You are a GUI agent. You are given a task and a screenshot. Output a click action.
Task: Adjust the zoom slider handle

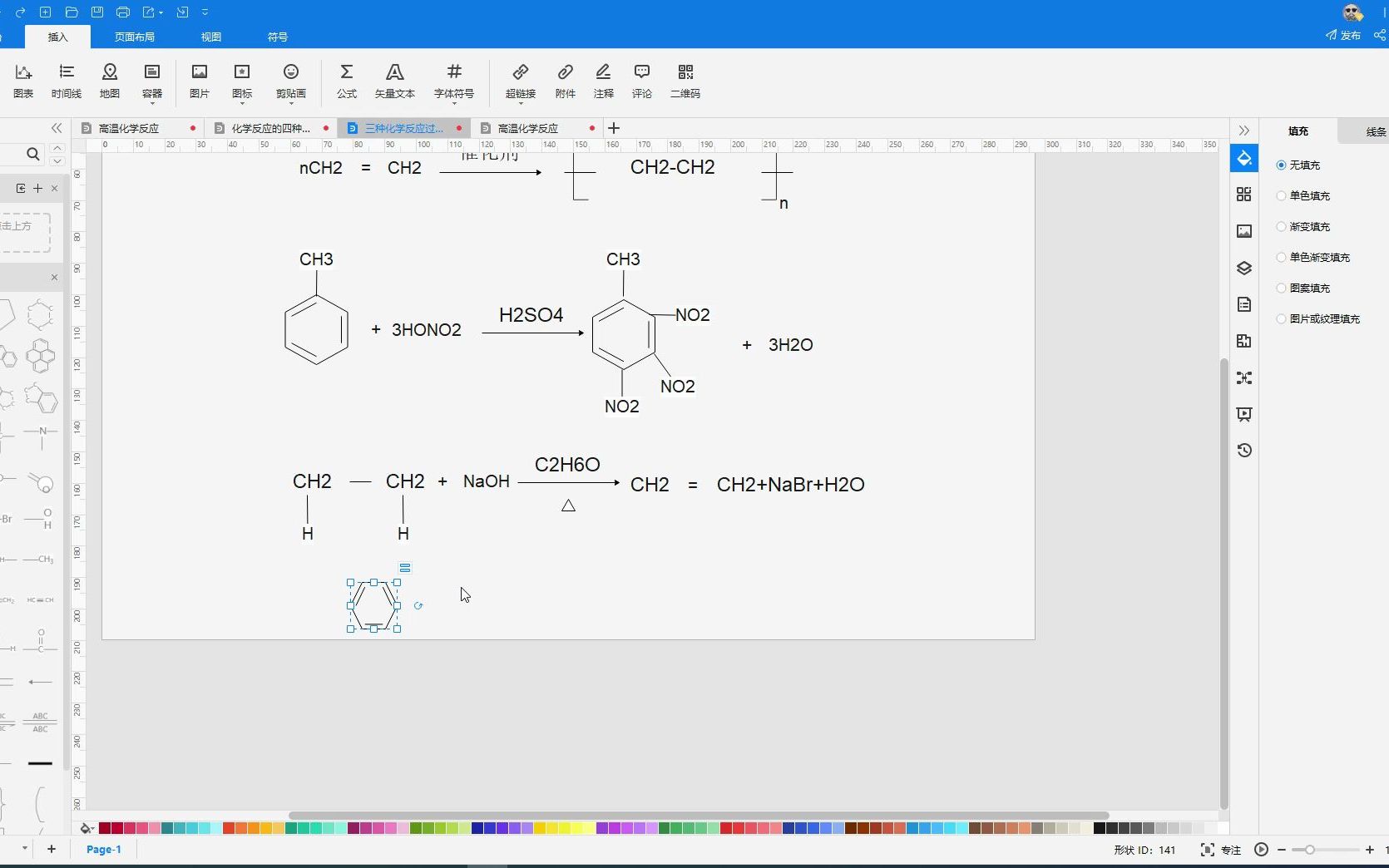click(1310, 850)
